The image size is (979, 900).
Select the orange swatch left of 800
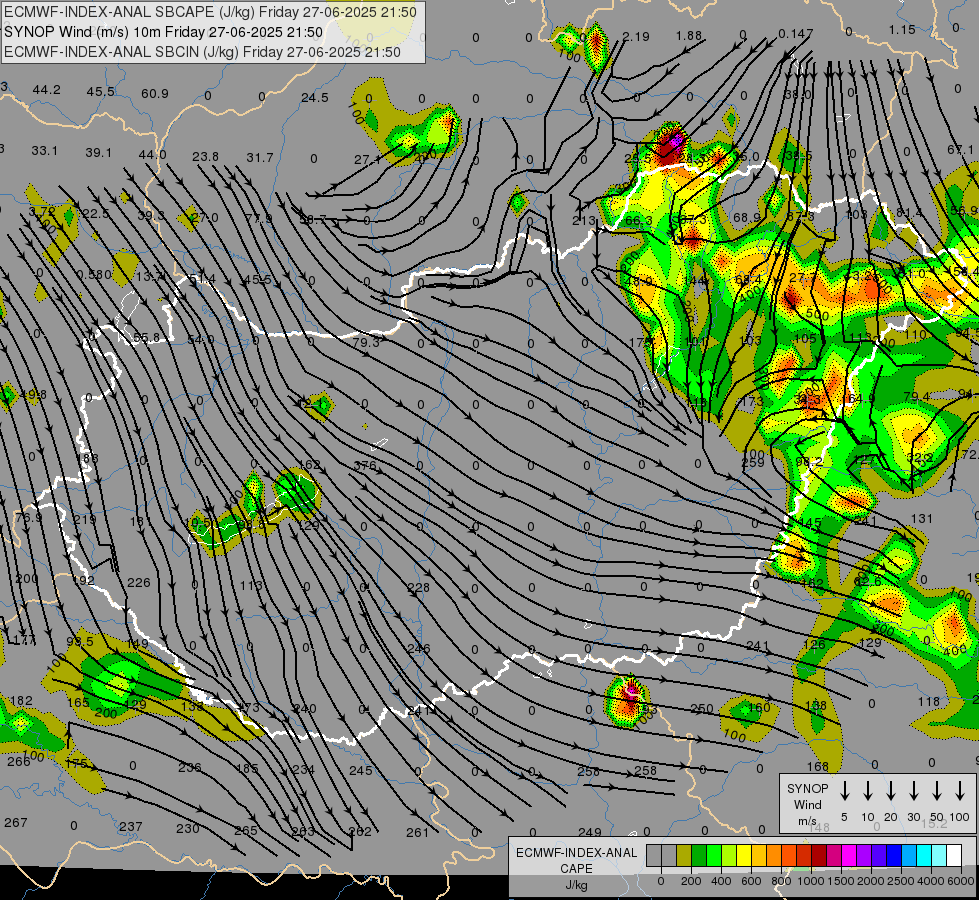click(x=774, y=856)
